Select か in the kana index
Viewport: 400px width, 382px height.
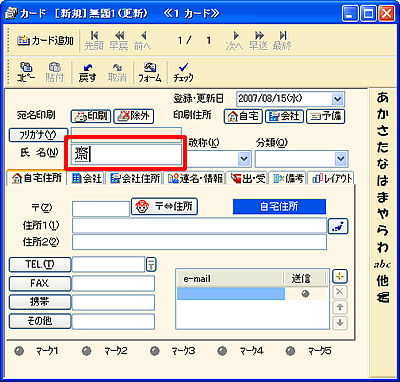[383, 114]
